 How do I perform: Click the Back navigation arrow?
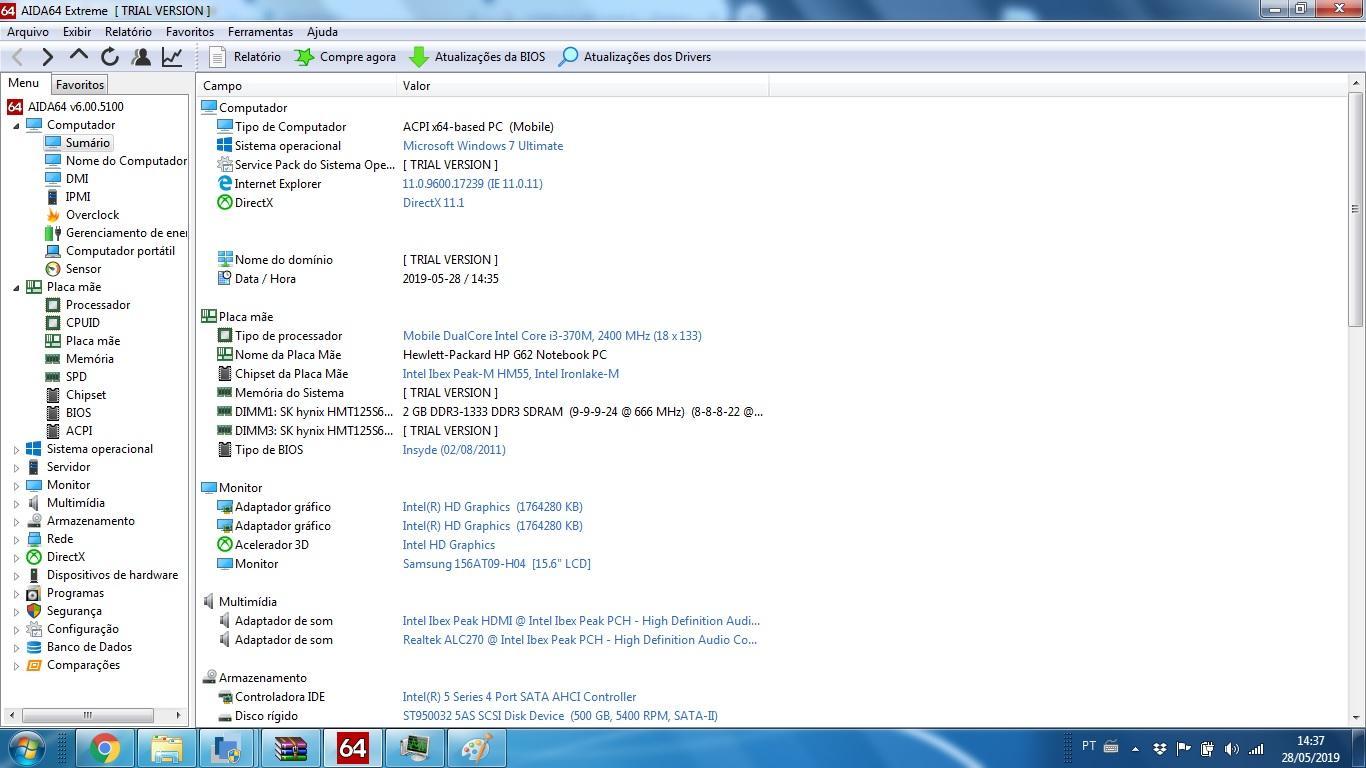[x=17, y=57]
